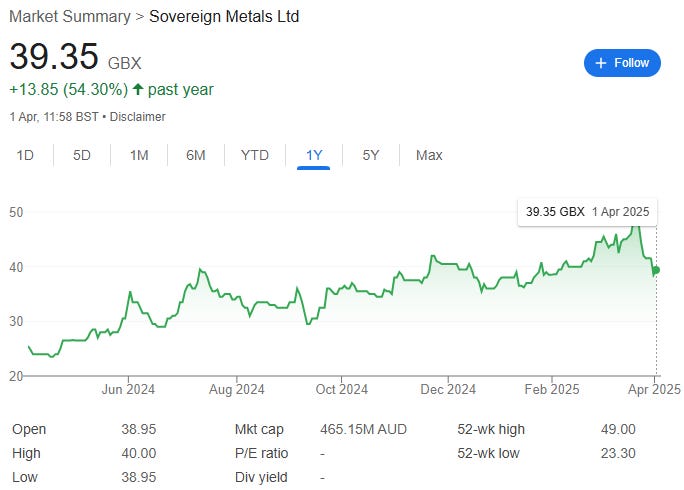Click the 39.35 GBX chart tooltip

[x=587, y=212]
